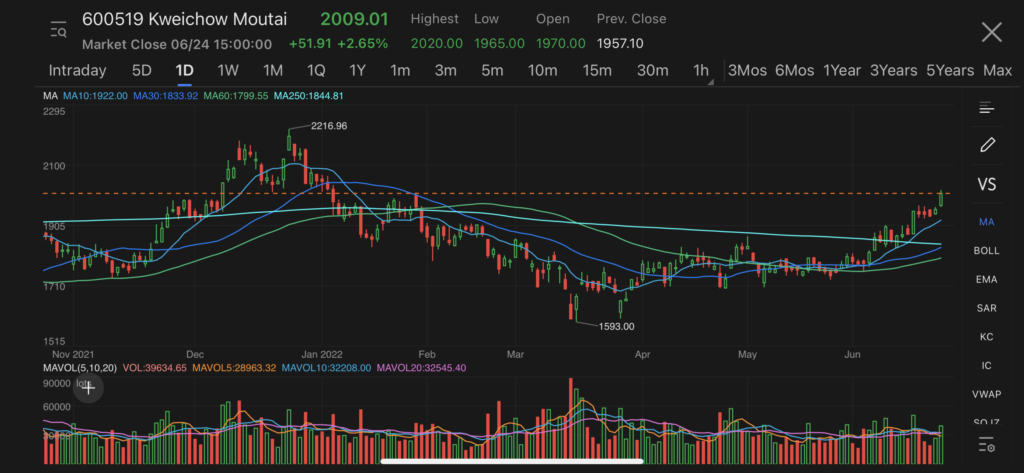
Task: Click the MA10:1922.00 legend value
Action: tap(95, 96)
